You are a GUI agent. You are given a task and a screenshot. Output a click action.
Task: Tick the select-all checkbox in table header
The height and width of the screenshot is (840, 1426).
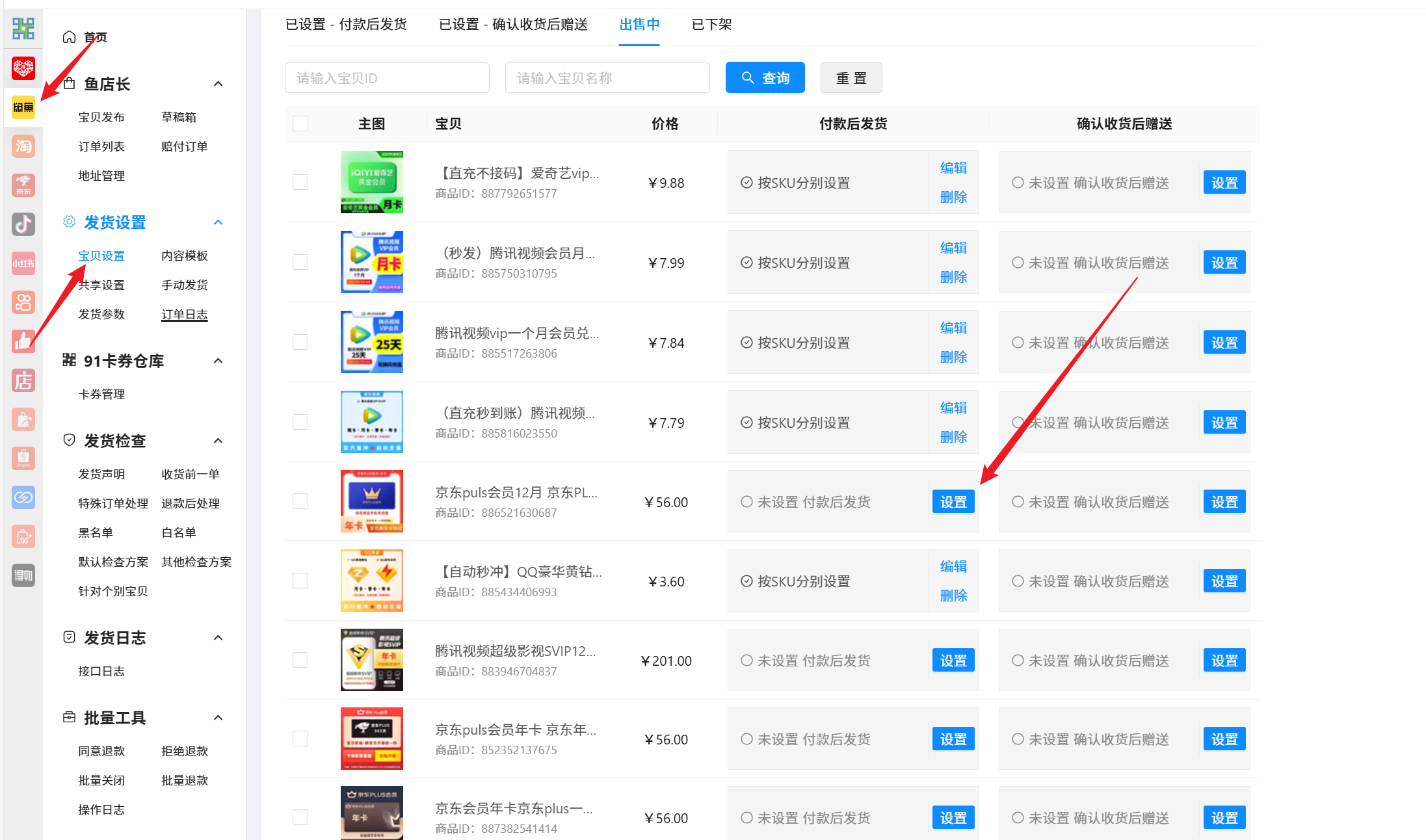[300, 124]
